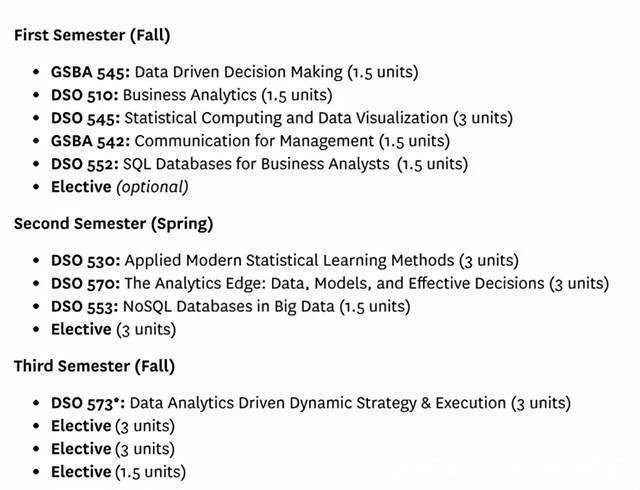Screen dimensions: 640x490
Task: Open the DSO 545 course code
Action: (84, 118)
